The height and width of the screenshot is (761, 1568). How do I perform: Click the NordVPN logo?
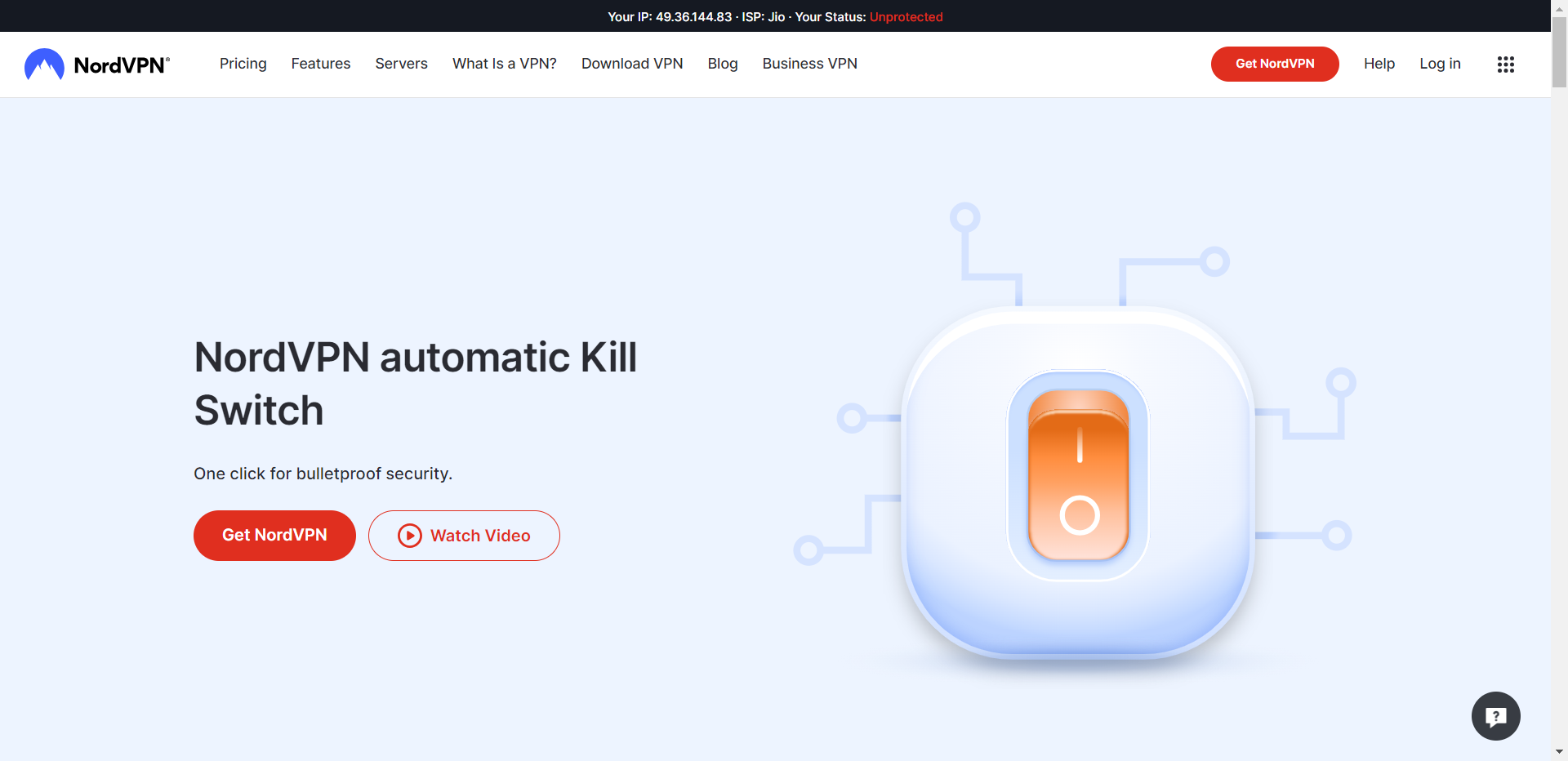[97, 64]
